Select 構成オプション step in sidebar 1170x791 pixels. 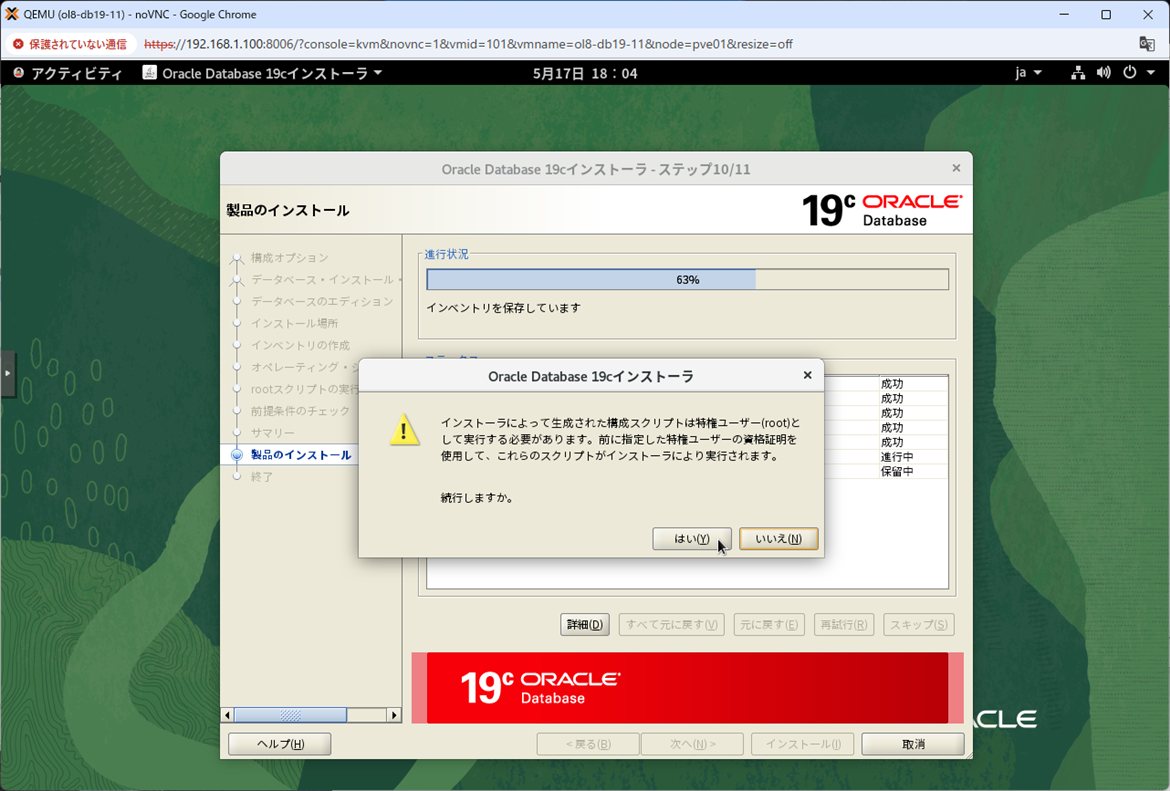point(290,257)
